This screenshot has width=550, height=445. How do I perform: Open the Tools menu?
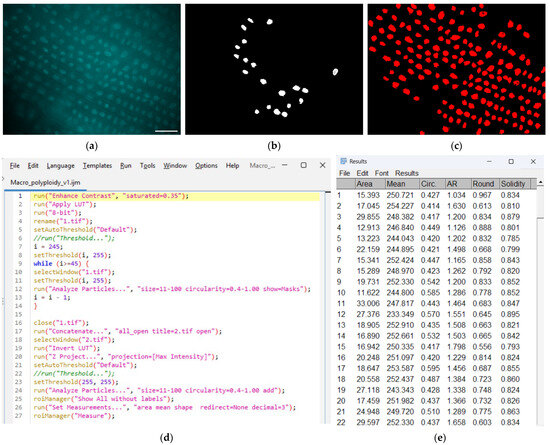click(147, 166)
